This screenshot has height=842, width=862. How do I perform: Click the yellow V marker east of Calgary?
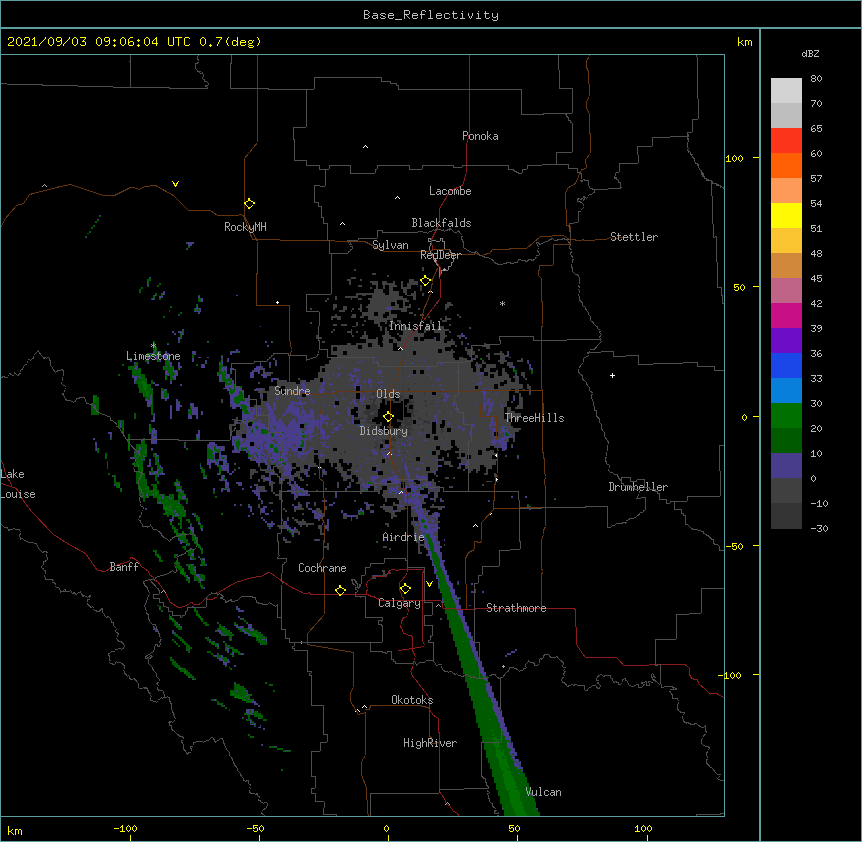[x=429, y=584]
